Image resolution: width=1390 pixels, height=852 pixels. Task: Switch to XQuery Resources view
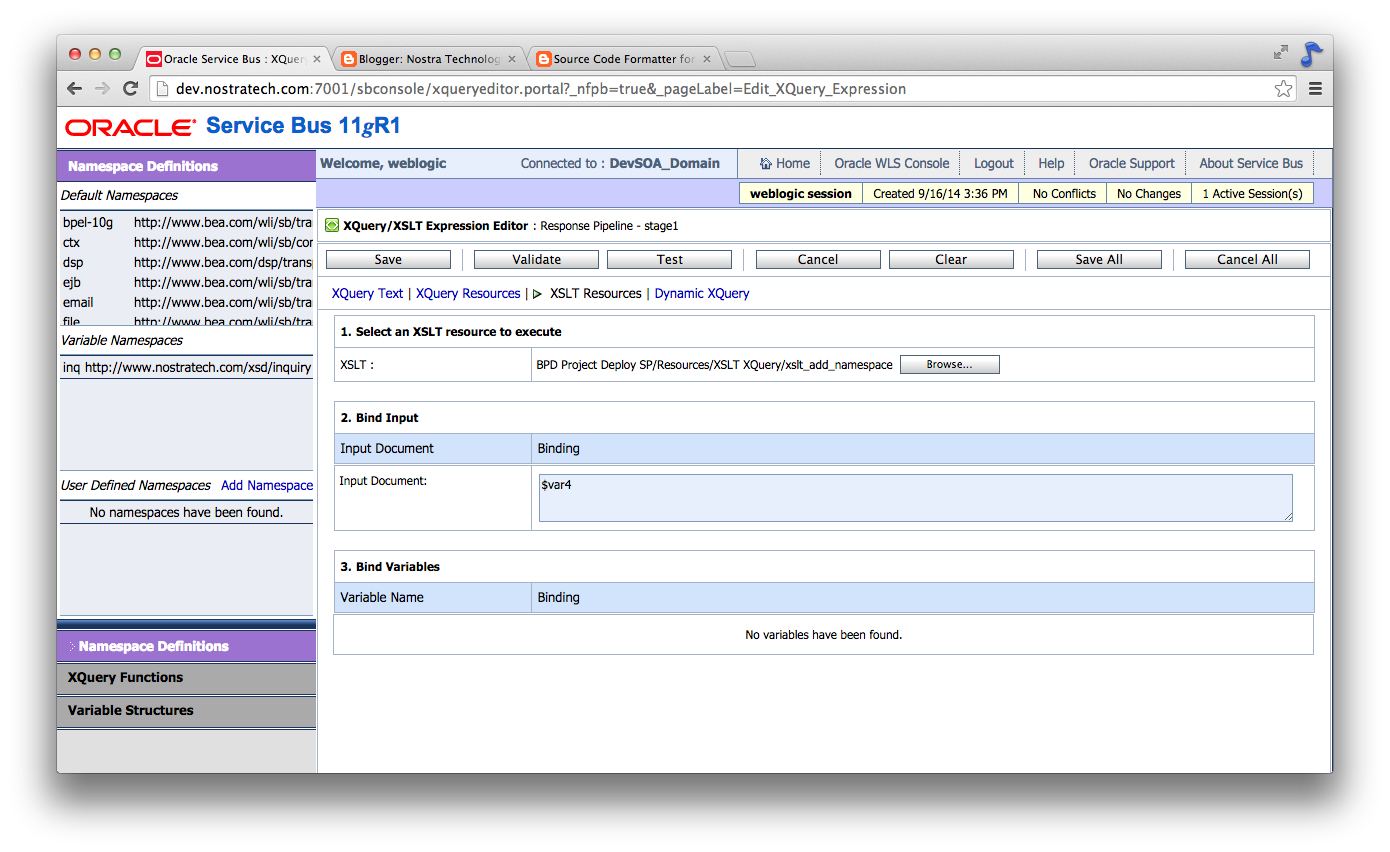[468, 294]
